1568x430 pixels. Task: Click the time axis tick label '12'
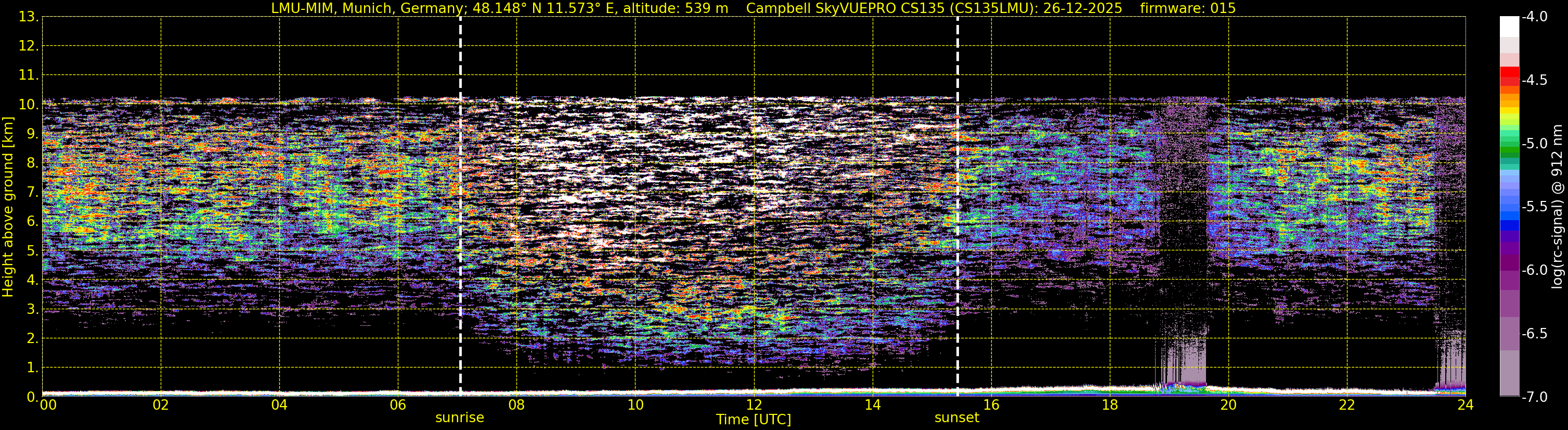coord(754,405)
